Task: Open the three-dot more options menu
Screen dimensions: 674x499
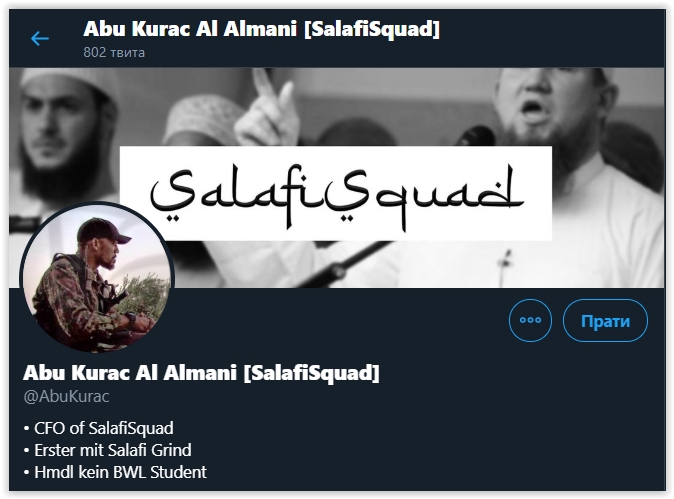Action: [x=530, y=320]
